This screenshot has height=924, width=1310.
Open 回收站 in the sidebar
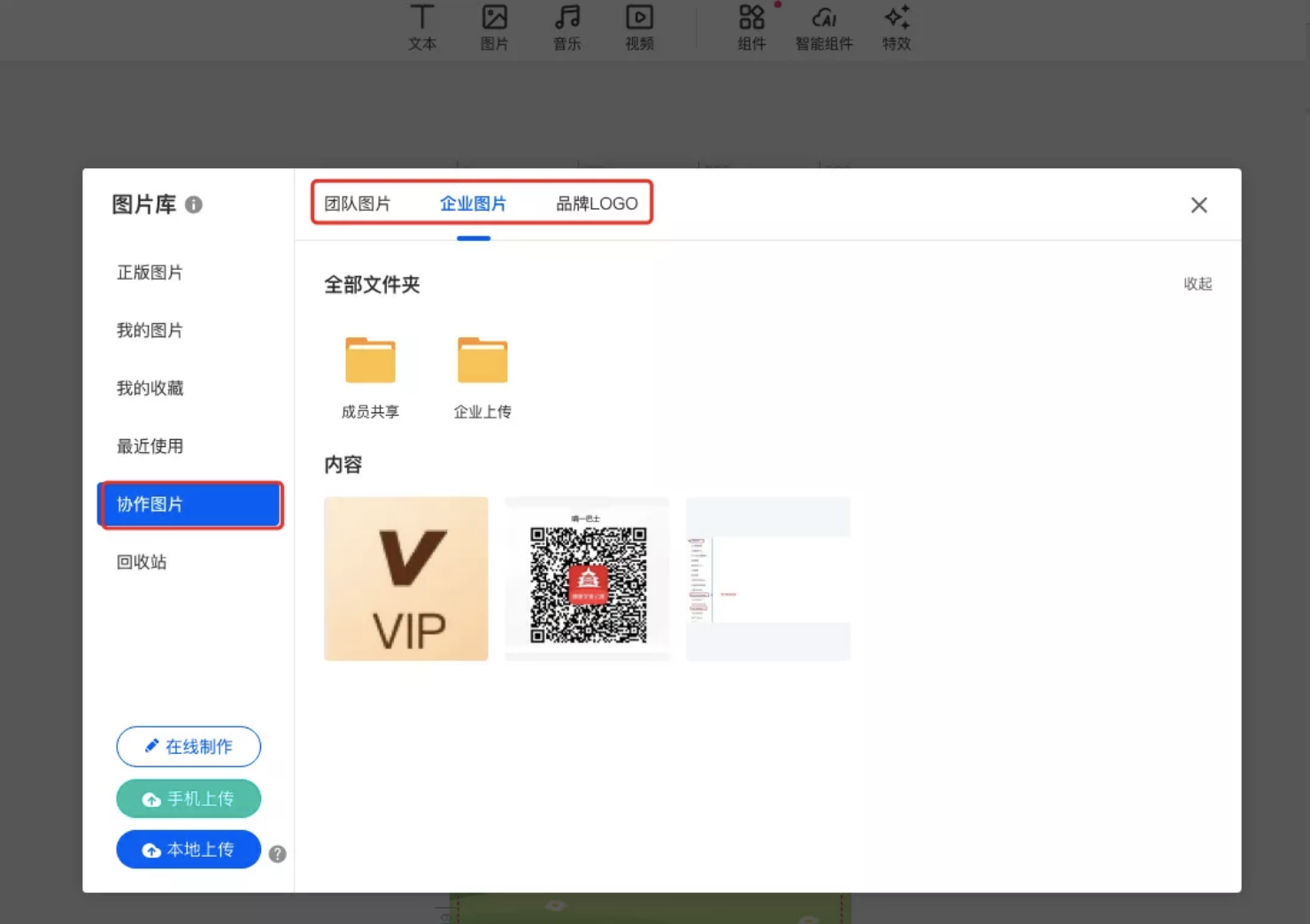point(142,562)
